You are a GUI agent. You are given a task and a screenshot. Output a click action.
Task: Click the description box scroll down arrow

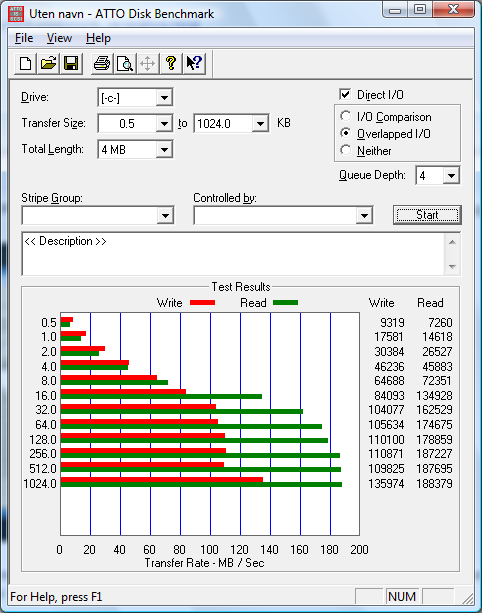click(x=452, y=267)
